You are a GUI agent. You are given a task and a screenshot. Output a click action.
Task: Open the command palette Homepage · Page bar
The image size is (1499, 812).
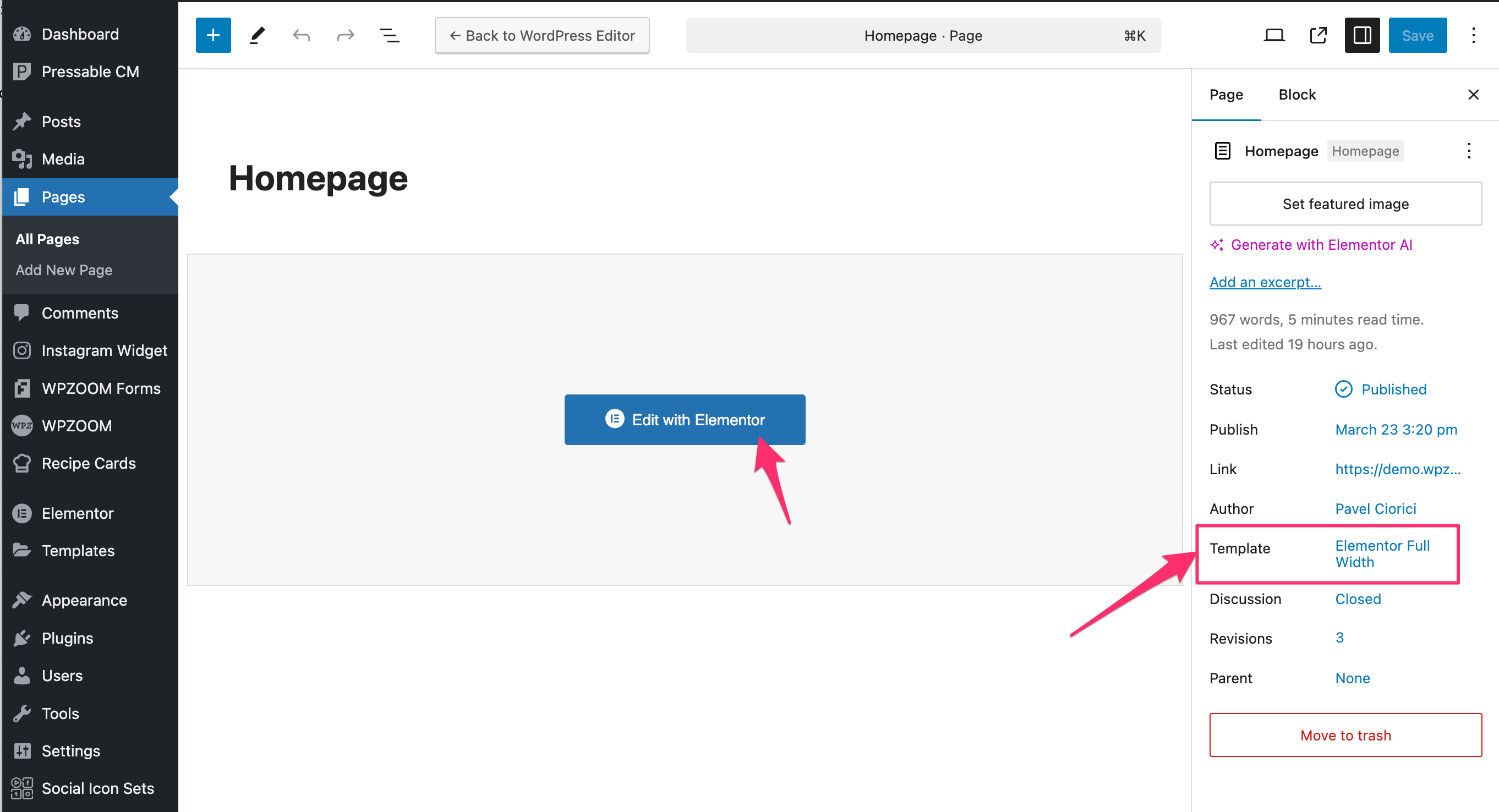(923, 35)
